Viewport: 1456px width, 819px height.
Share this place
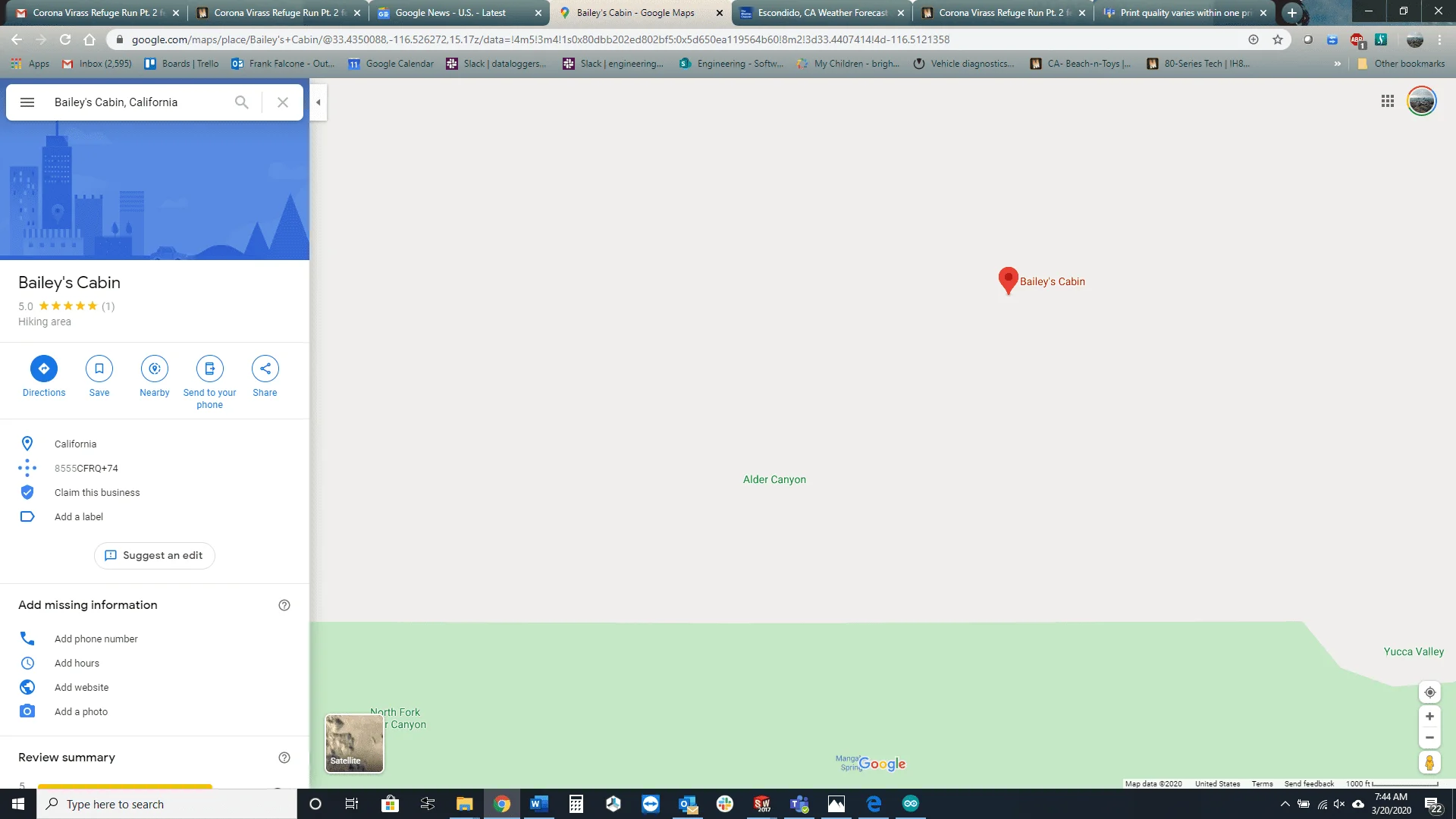(265, 376)
